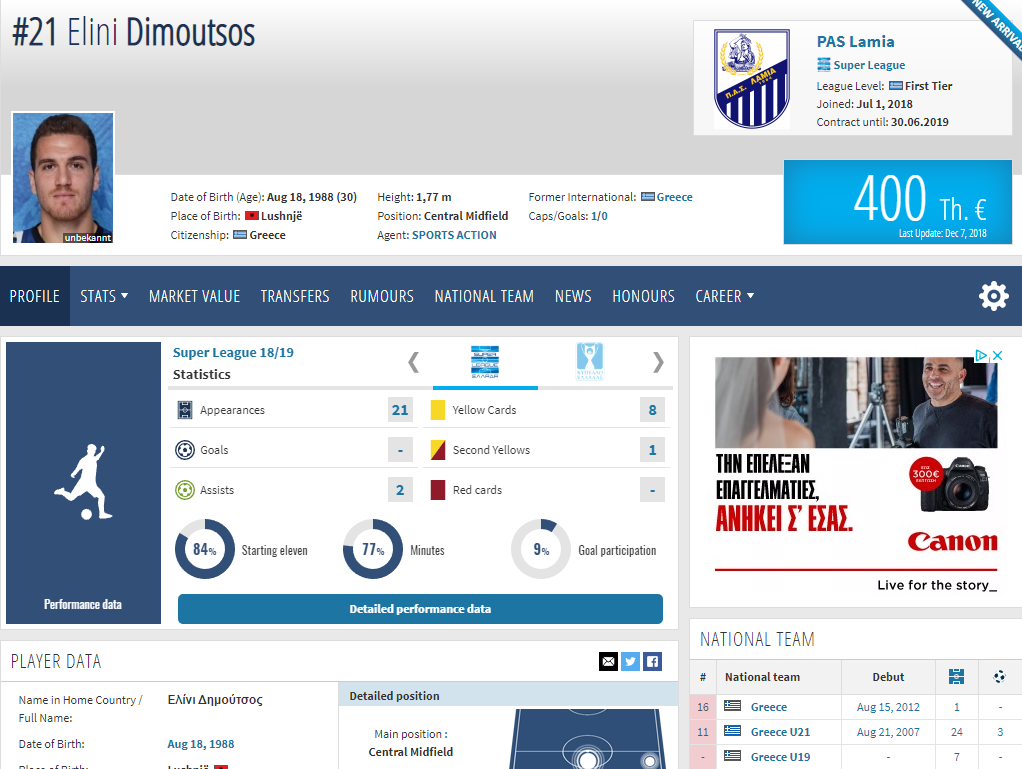The height and width of the screenshot is (769, 1022).
Task: Expand the CAREER dropdown menu
Action: pyautogui.click(x=724, y=296)
